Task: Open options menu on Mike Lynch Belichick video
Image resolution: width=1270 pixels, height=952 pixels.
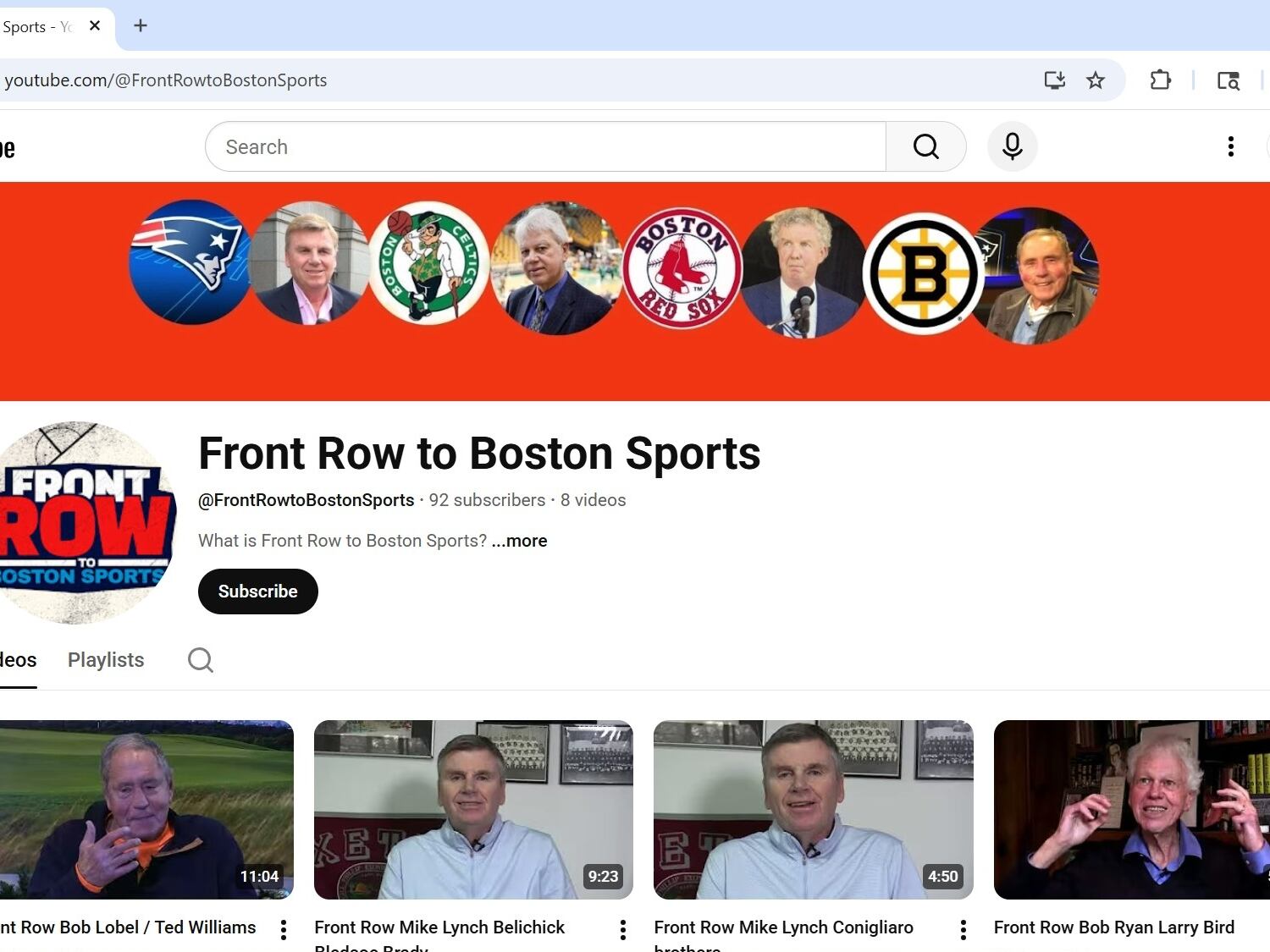Action: (x=623, y=929)
